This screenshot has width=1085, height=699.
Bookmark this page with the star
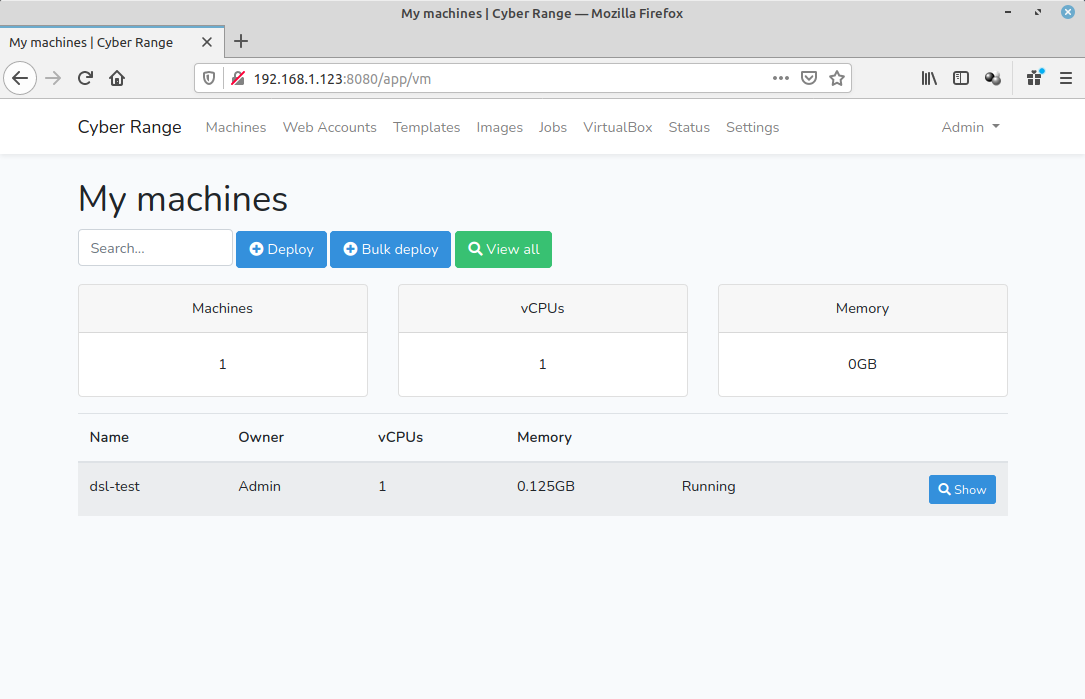837,78
